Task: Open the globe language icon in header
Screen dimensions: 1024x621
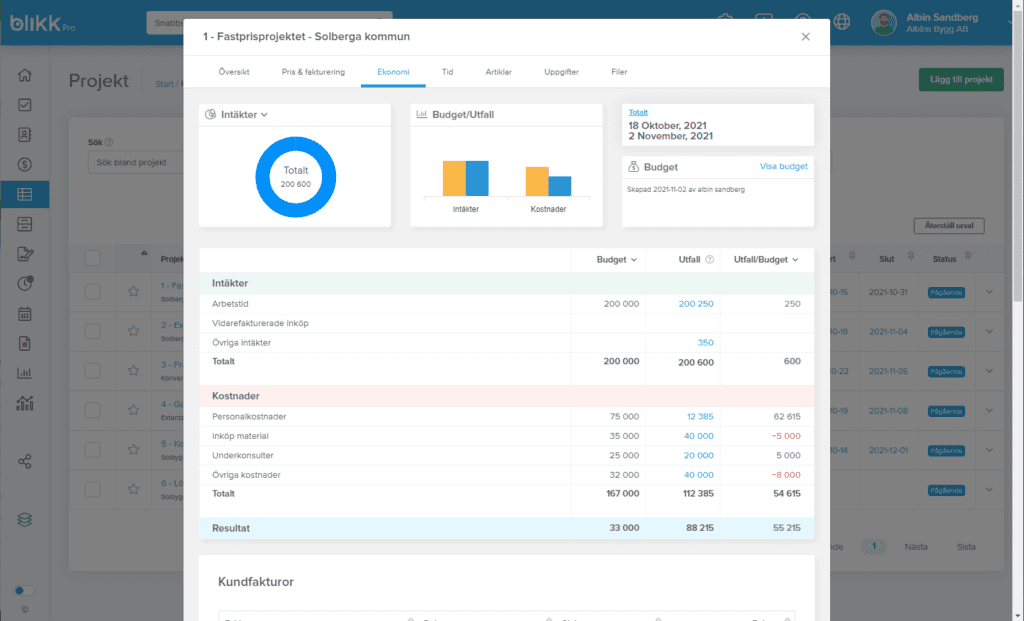Action: click(x=841, y=21)
